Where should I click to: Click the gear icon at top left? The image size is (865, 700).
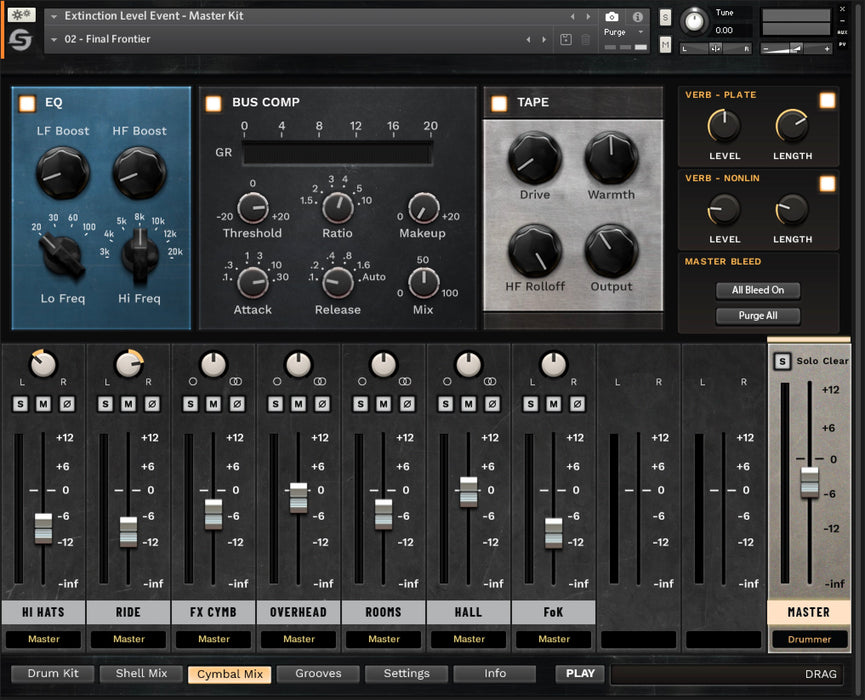(x=21, y=16)
